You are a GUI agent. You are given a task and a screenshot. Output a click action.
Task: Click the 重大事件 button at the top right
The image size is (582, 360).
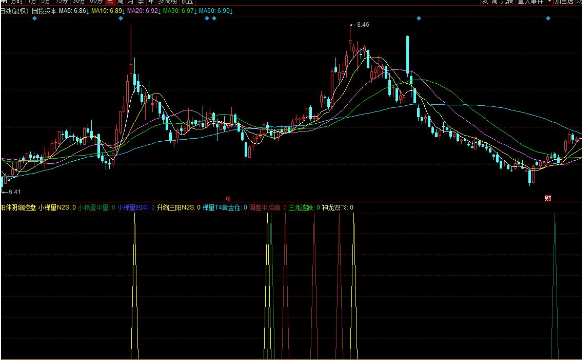click(531, 2)
